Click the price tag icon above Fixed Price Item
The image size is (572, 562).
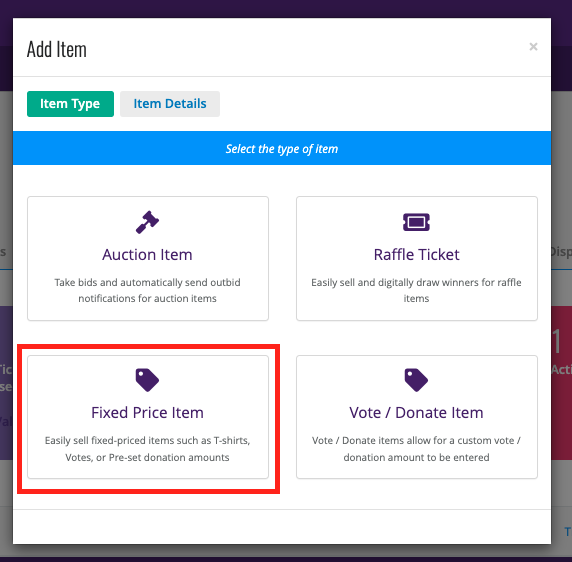pyautogui.click(x=147, y=380)
